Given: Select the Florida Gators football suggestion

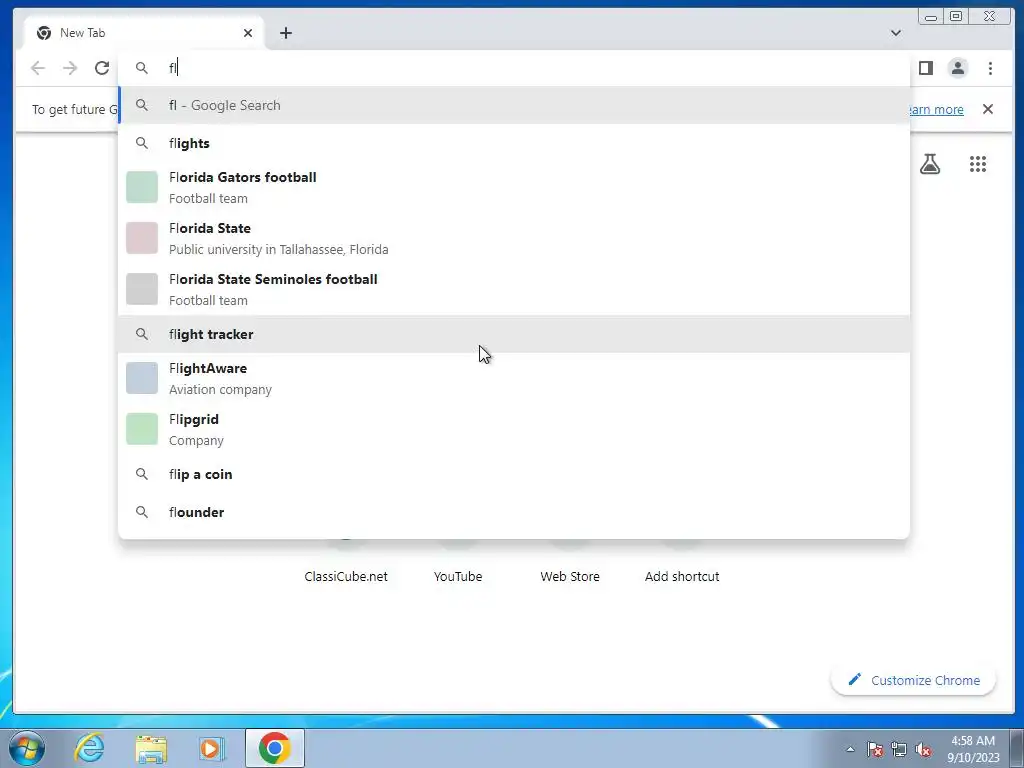Looking at the screenshot, I should tap(514, 187).
